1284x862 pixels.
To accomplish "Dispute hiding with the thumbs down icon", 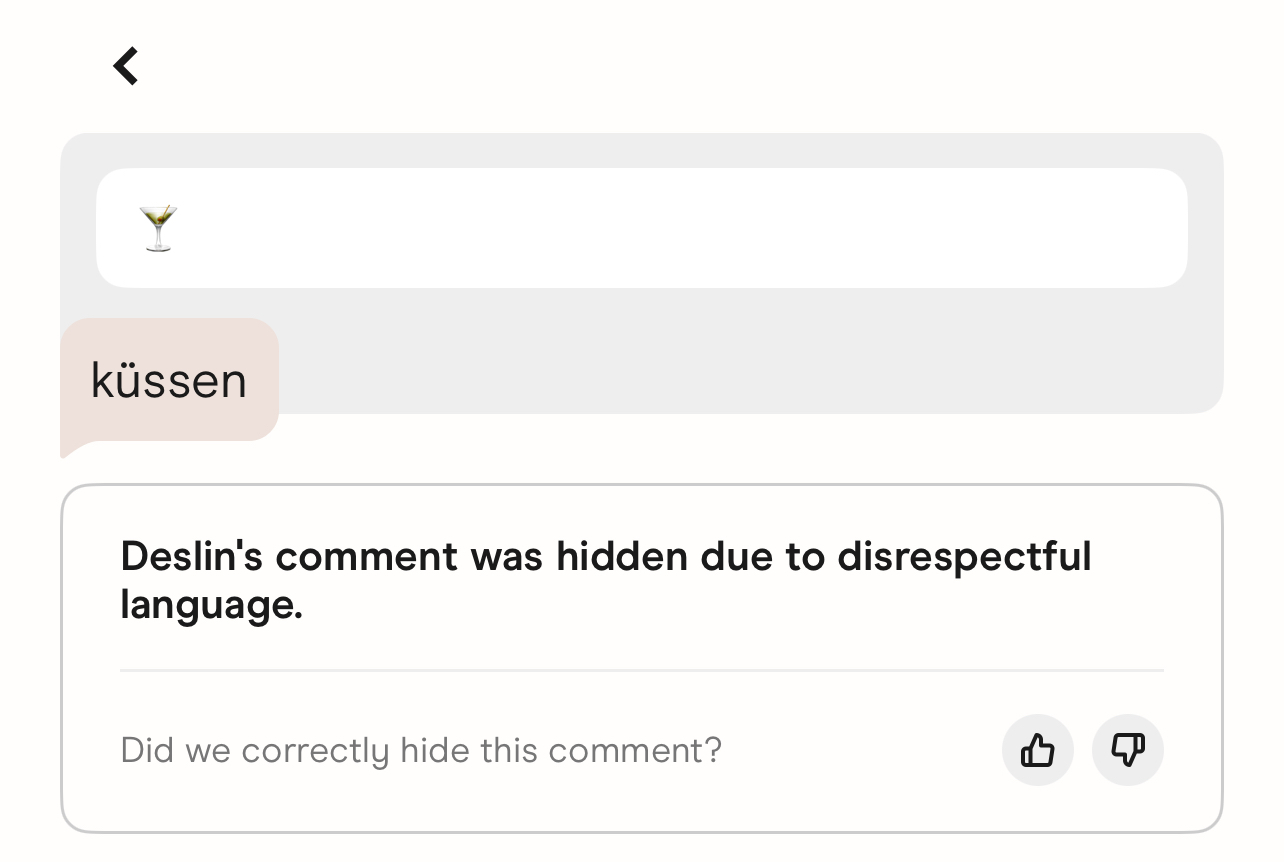I will click(x=1127, y=750).
